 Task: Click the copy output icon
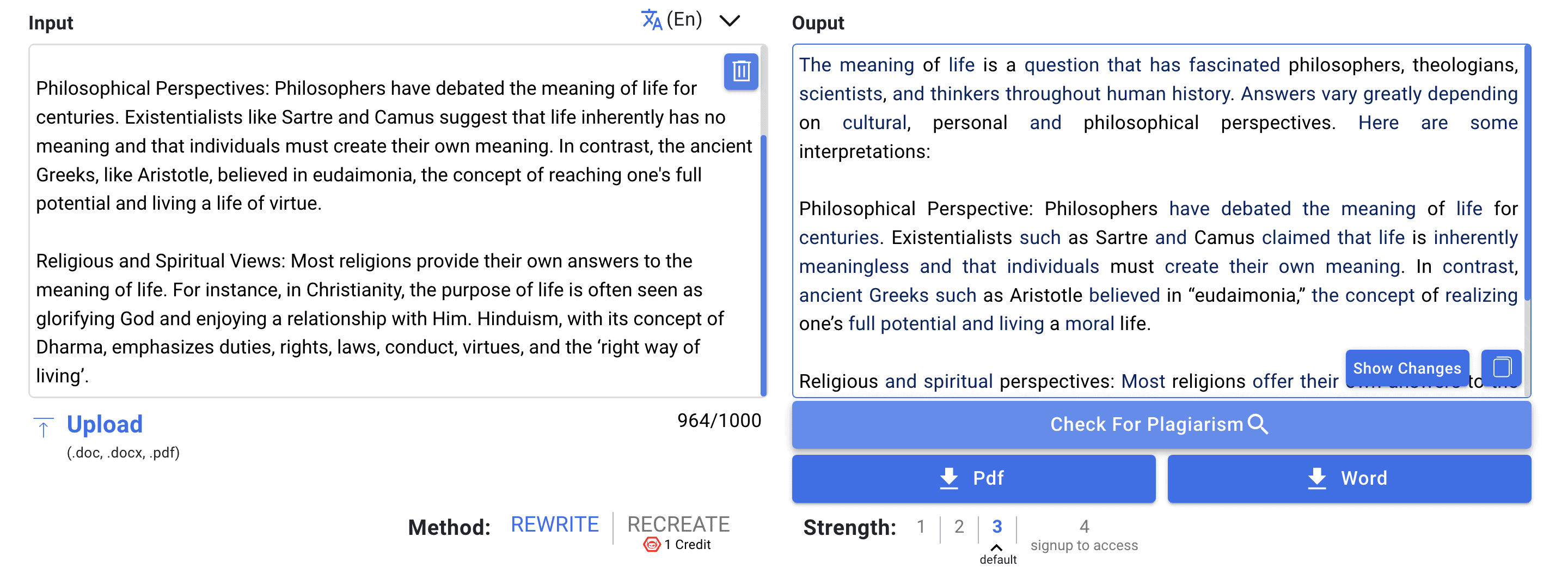point(1501,367)
